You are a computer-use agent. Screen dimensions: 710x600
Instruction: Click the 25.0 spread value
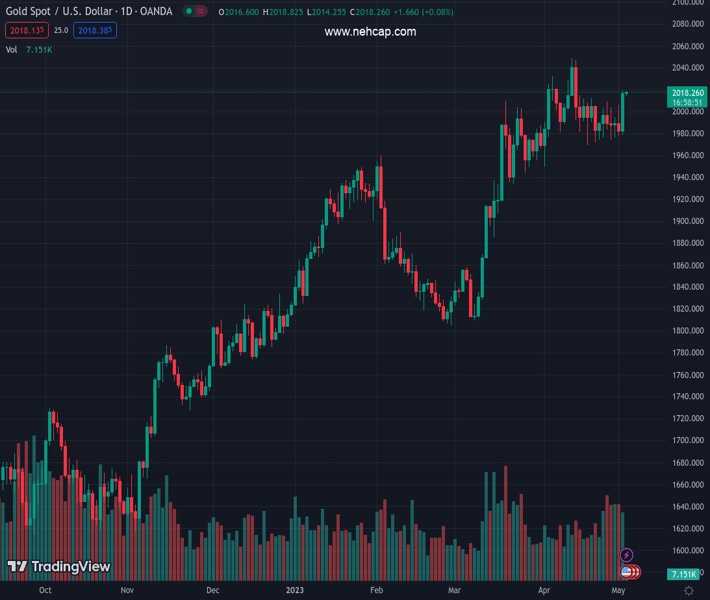61,30
